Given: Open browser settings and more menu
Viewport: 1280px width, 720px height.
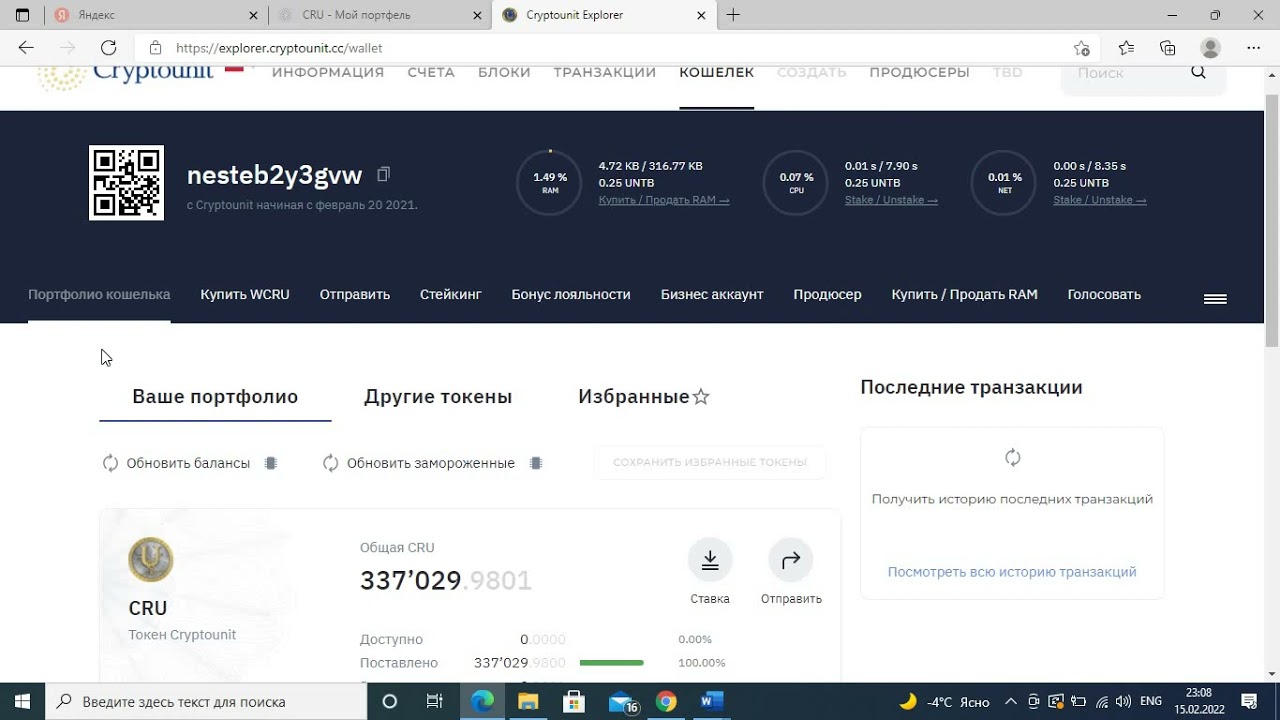Looking at the screenshot, I should click(x=1254, y=48).
